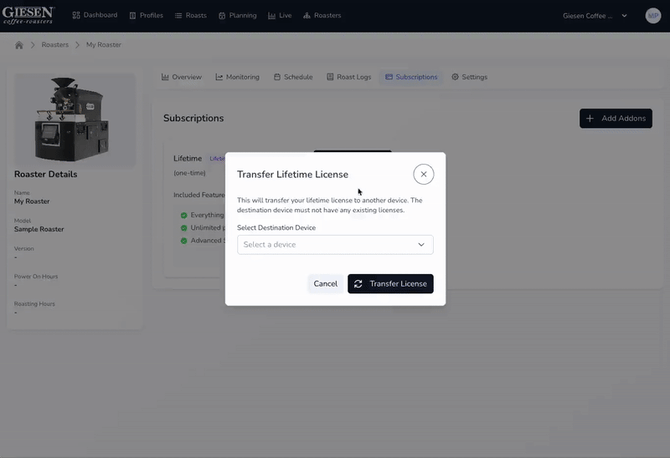Click the Add Addons button
Image resolution: width=670 pixels, height=458 pixels.
pos(615,118)
